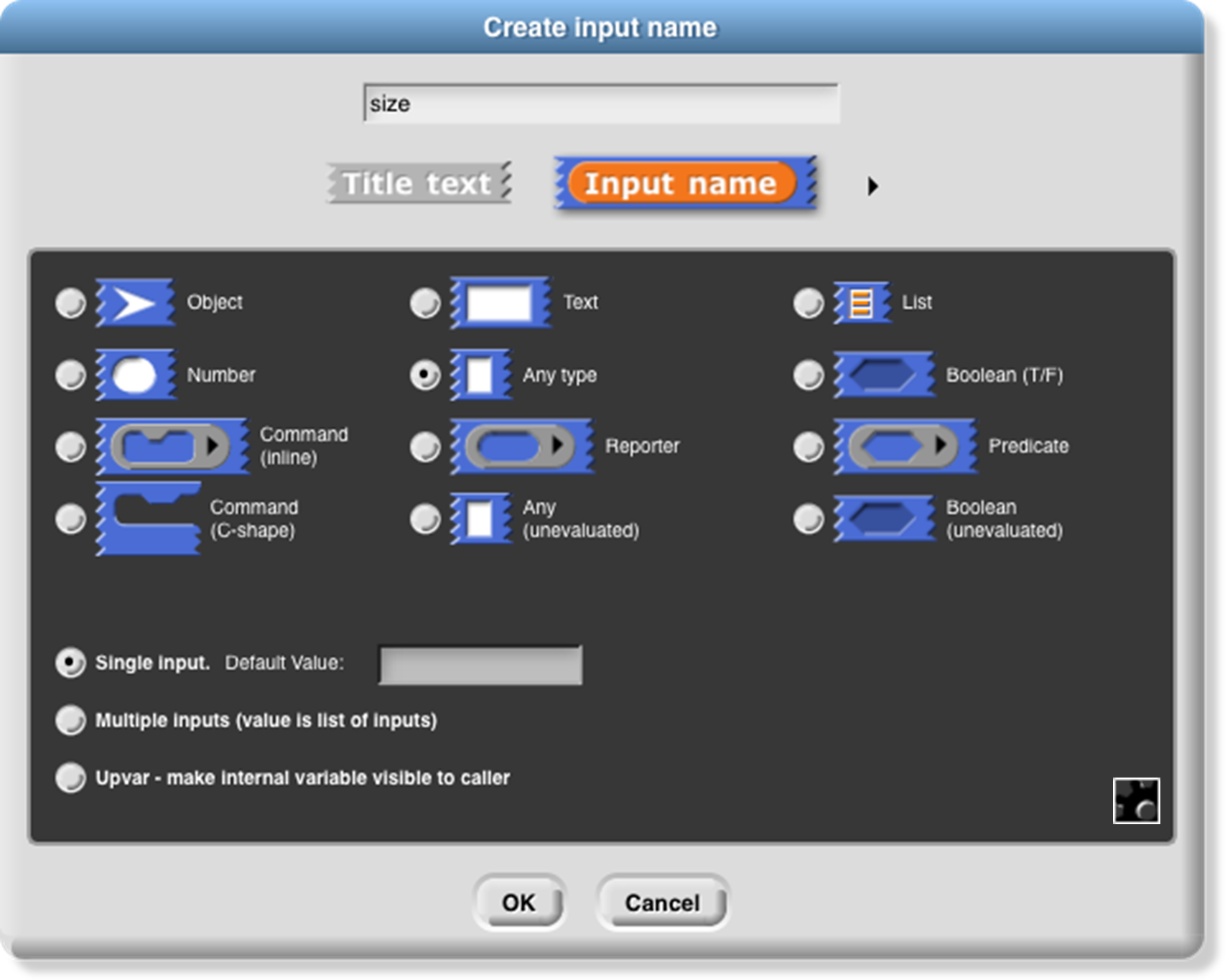This screenshot has width=1225, height=980.
Task: Click the Create input name title bar
Action: point(601,27)
